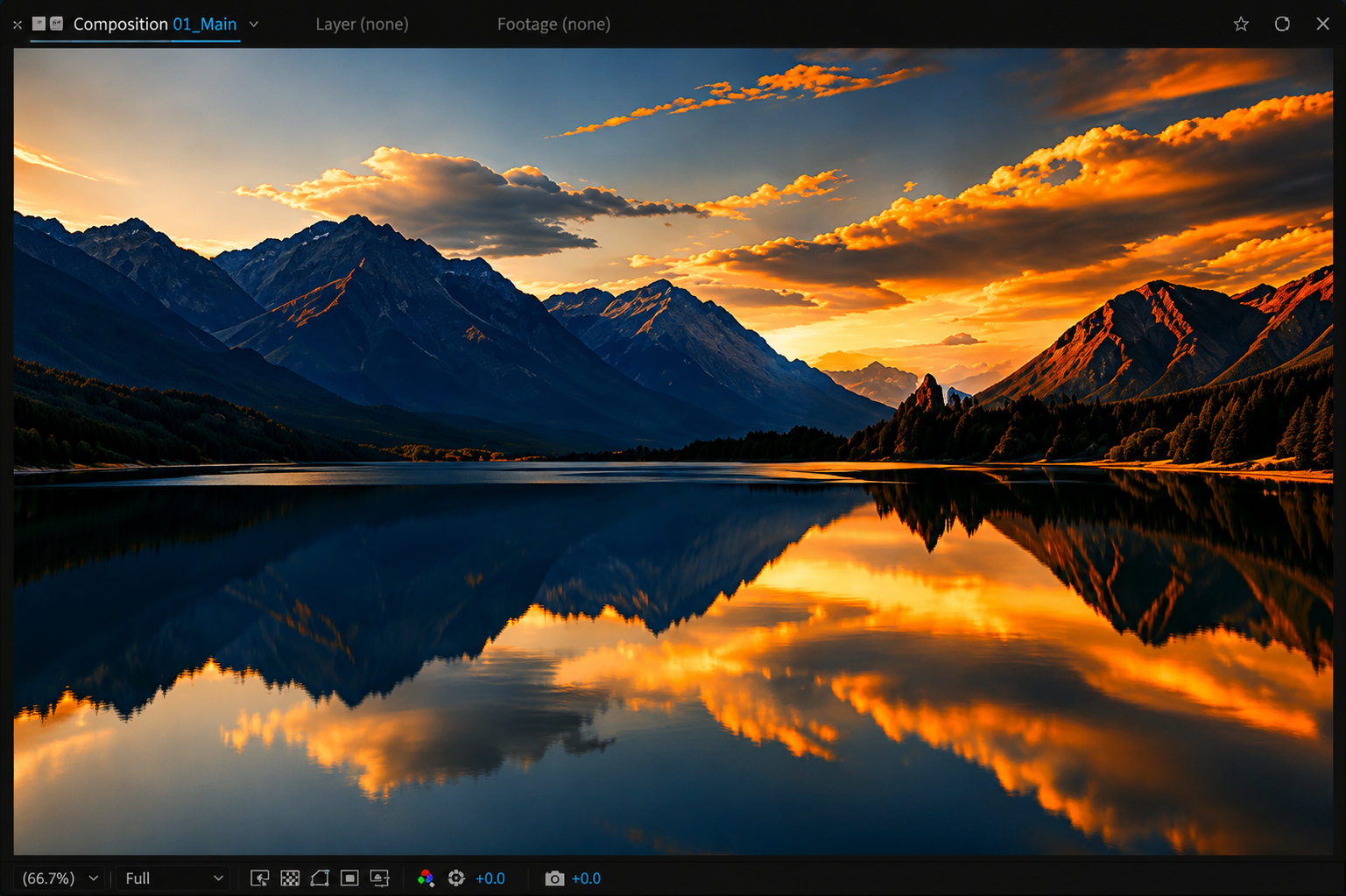Viewport: 1346px width, 896px height.
Task: Toggle the transparency grid checkerboard icon
Action: pos(290,878)
